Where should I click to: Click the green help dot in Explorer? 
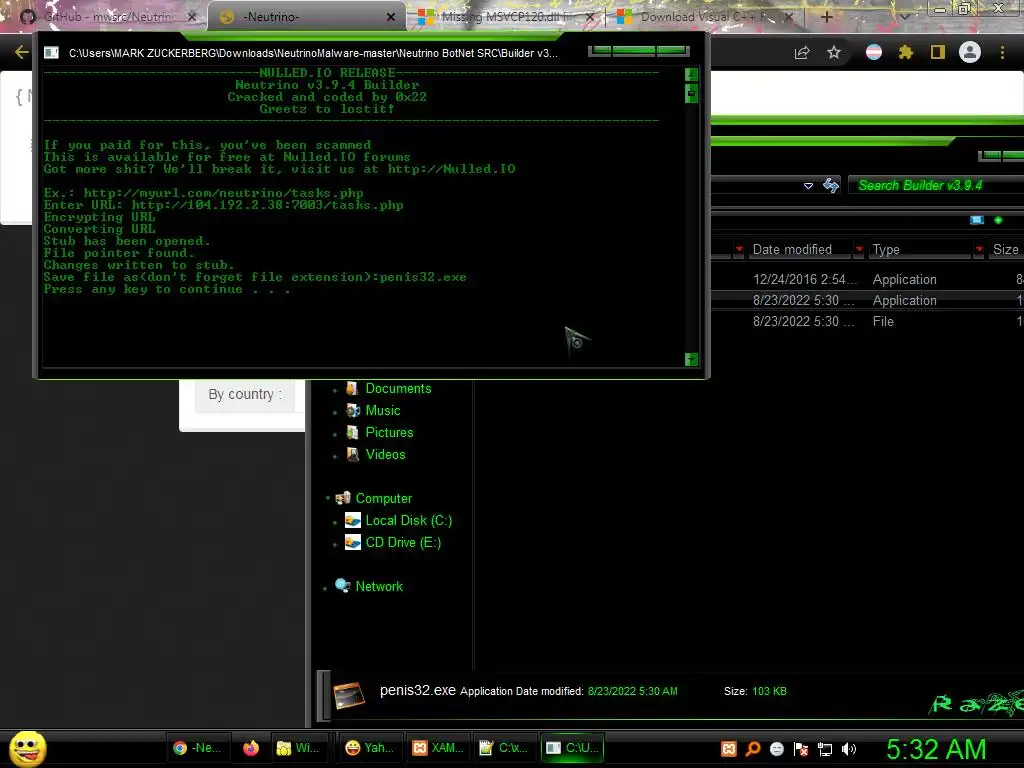click(998, 220)
